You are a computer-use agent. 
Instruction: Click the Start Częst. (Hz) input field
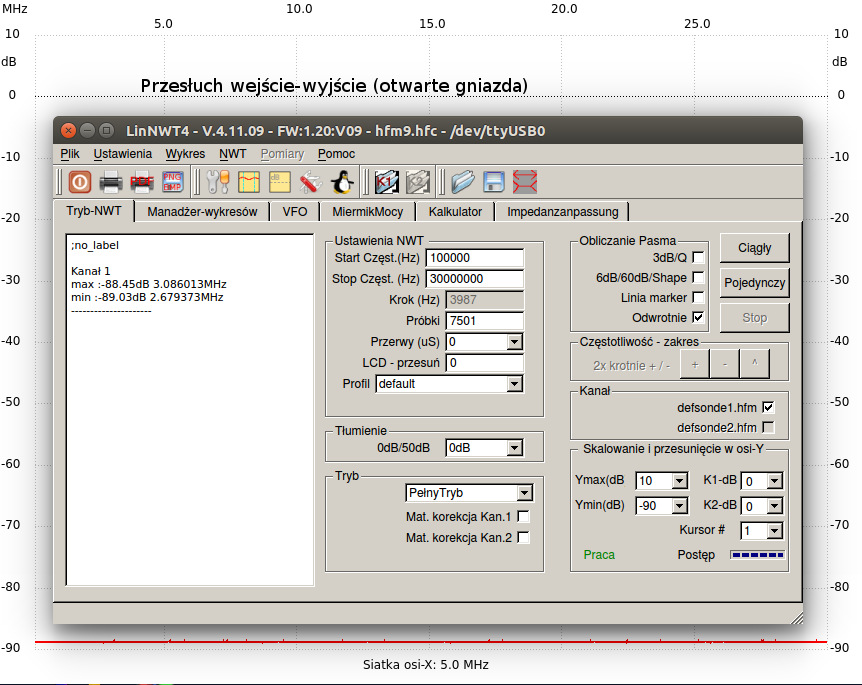tap(474, 258)
